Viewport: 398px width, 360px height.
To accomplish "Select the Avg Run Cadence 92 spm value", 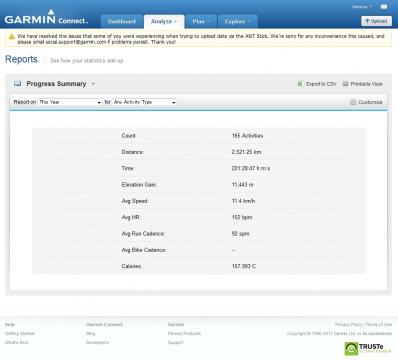I will coord(240,234).
